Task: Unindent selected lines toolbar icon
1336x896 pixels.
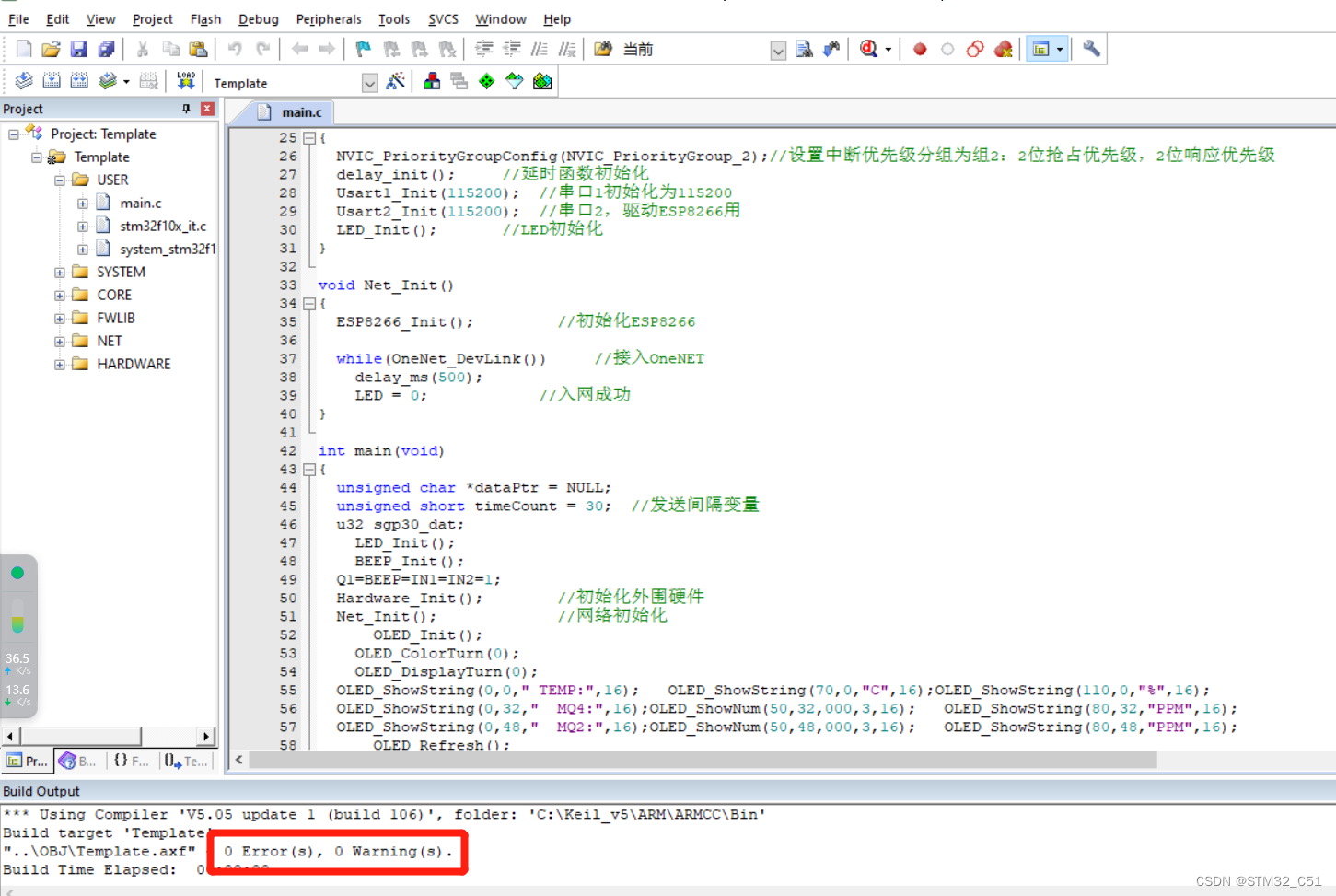Action: pos(512,49)
